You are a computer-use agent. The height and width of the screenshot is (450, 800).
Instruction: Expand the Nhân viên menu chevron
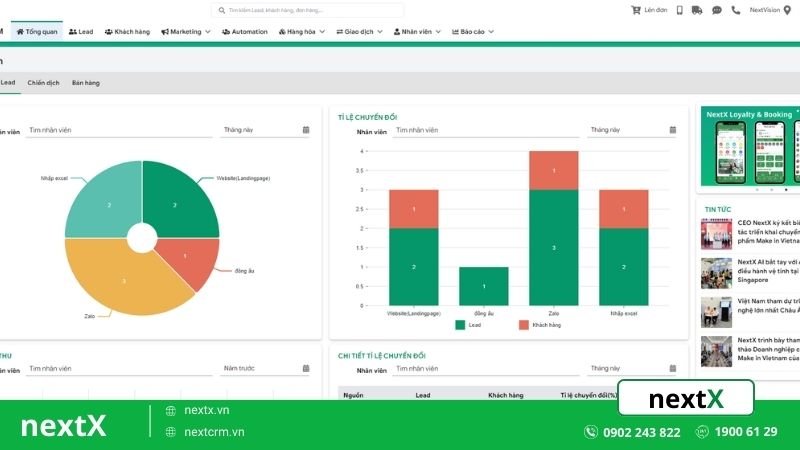(438, 32)
